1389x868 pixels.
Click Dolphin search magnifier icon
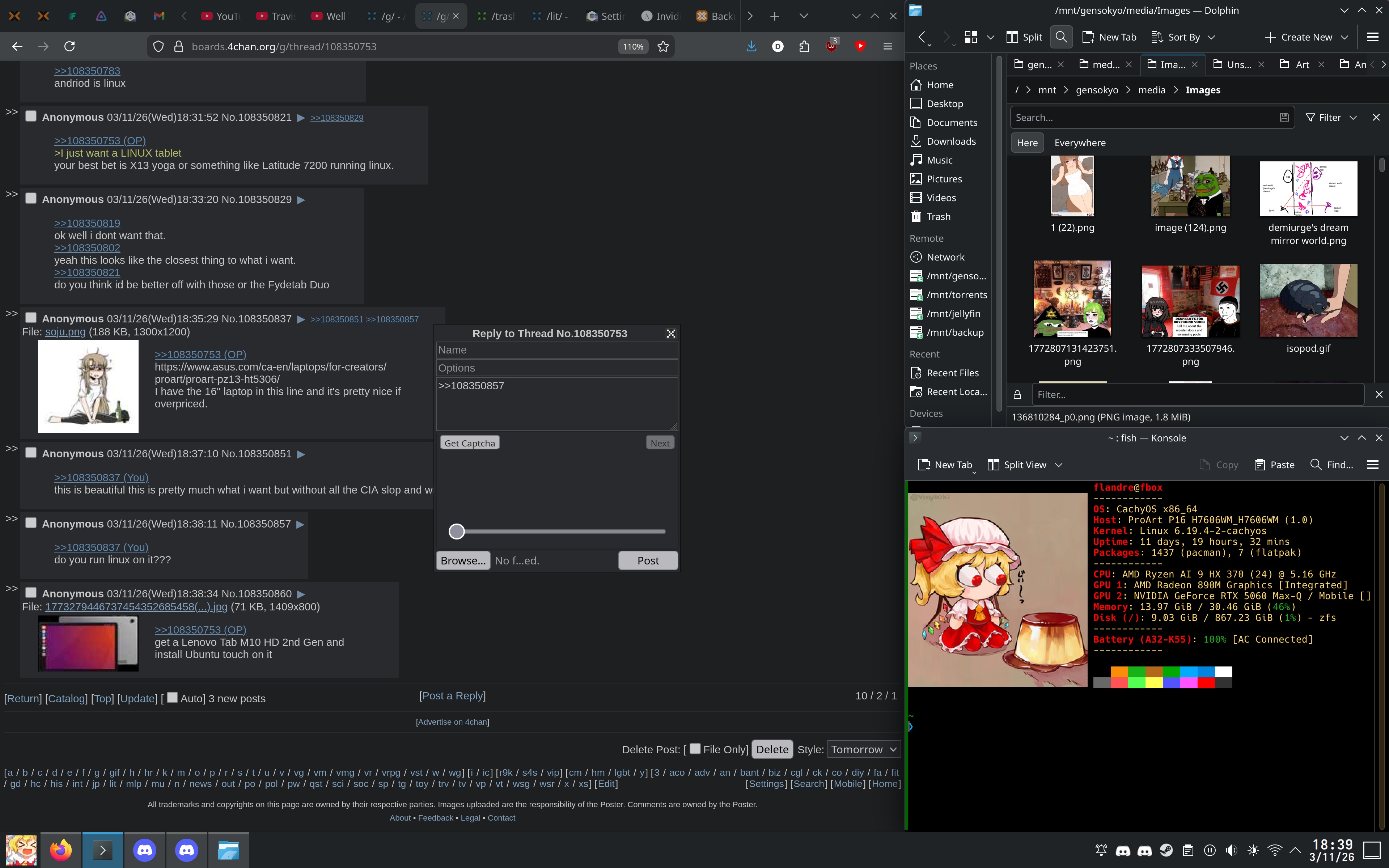click(x=1061, y=37)
